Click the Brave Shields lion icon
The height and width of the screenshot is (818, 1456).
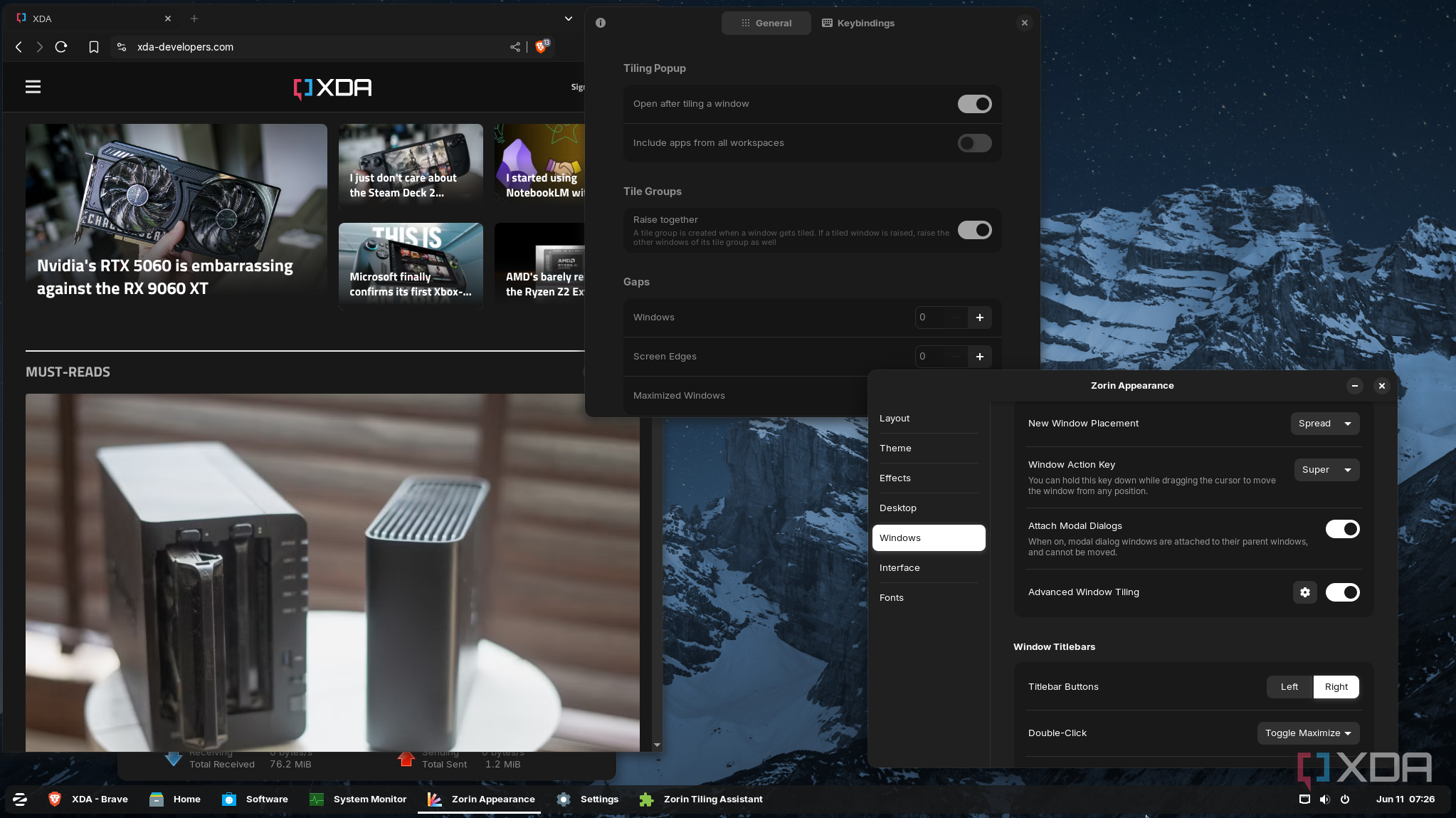pos(541,47)
